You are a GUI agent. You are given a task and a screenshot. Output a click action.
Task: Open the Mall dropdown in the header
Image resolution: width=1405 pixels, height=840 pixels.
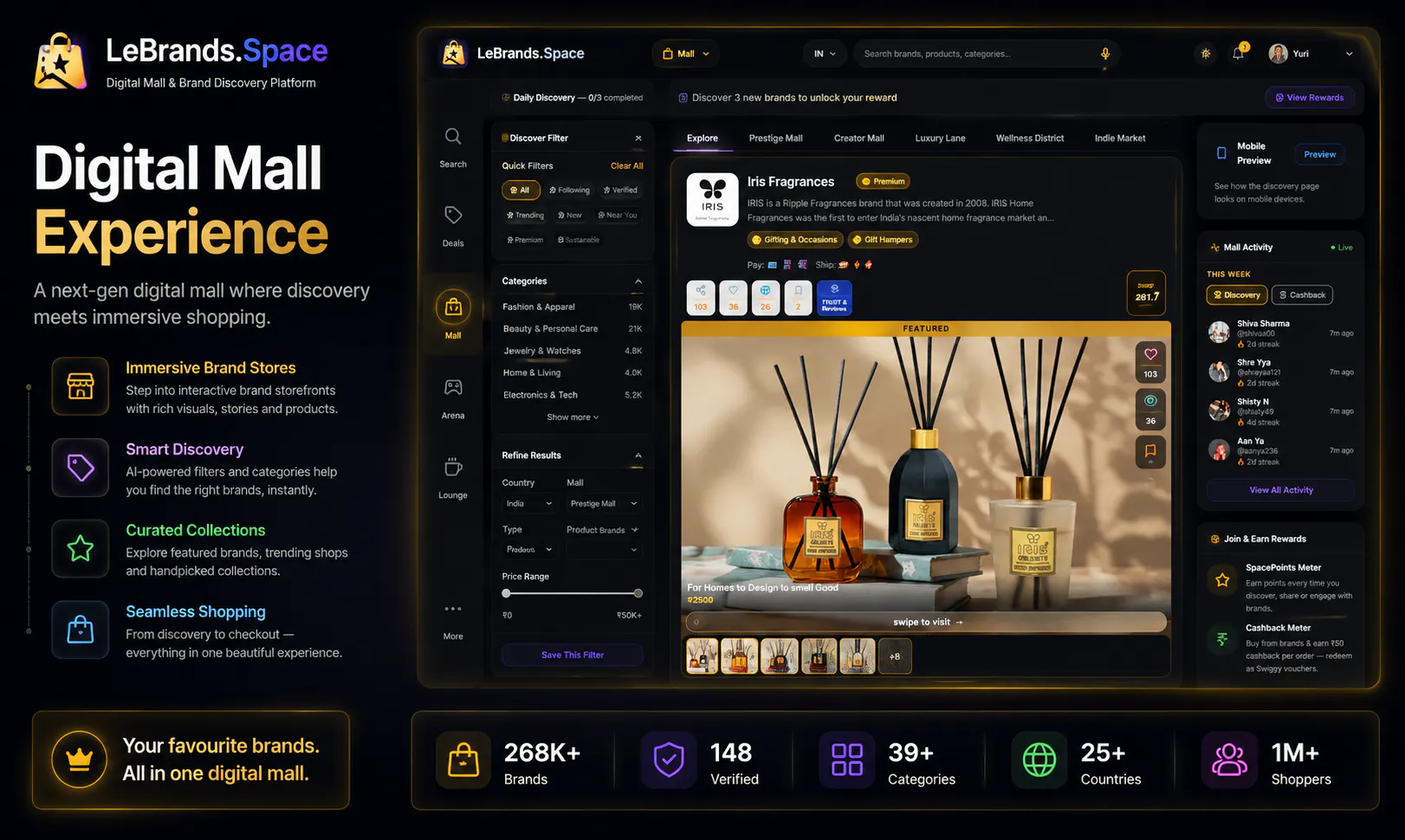(x=686, y=54)
